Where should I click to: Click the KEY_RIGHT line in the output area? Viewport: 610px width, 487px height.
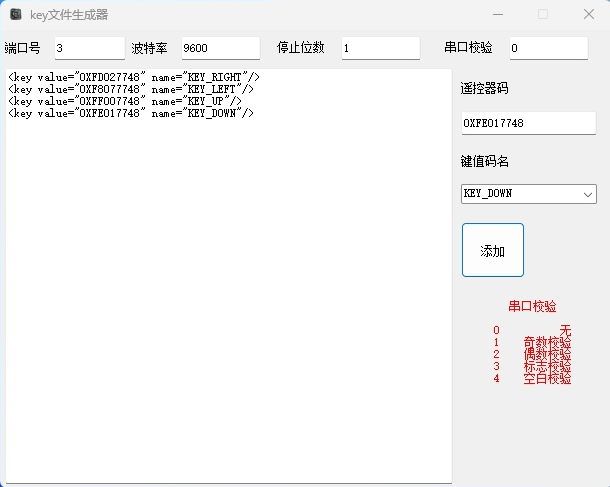[x=133, y=78]
